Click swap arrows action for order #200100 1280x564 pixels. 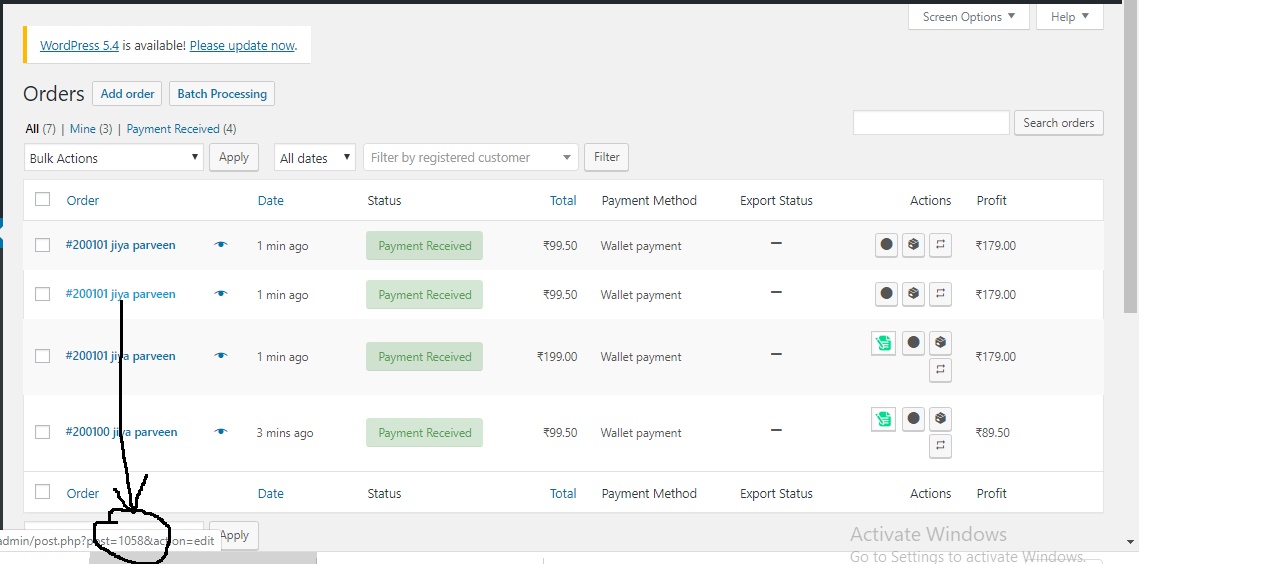tap(940, 446)
